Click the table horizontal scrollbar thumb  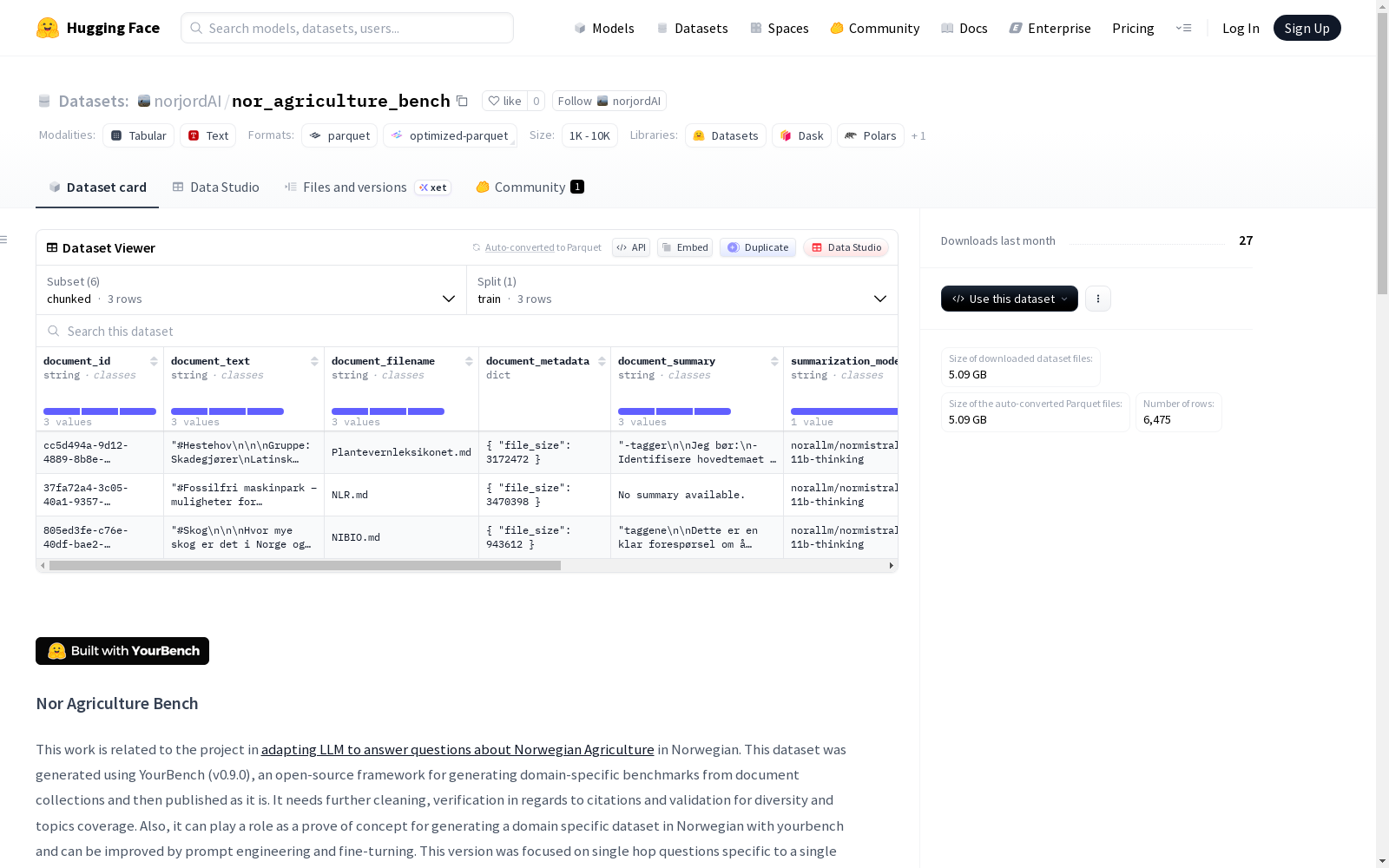[x=305, y=565]
